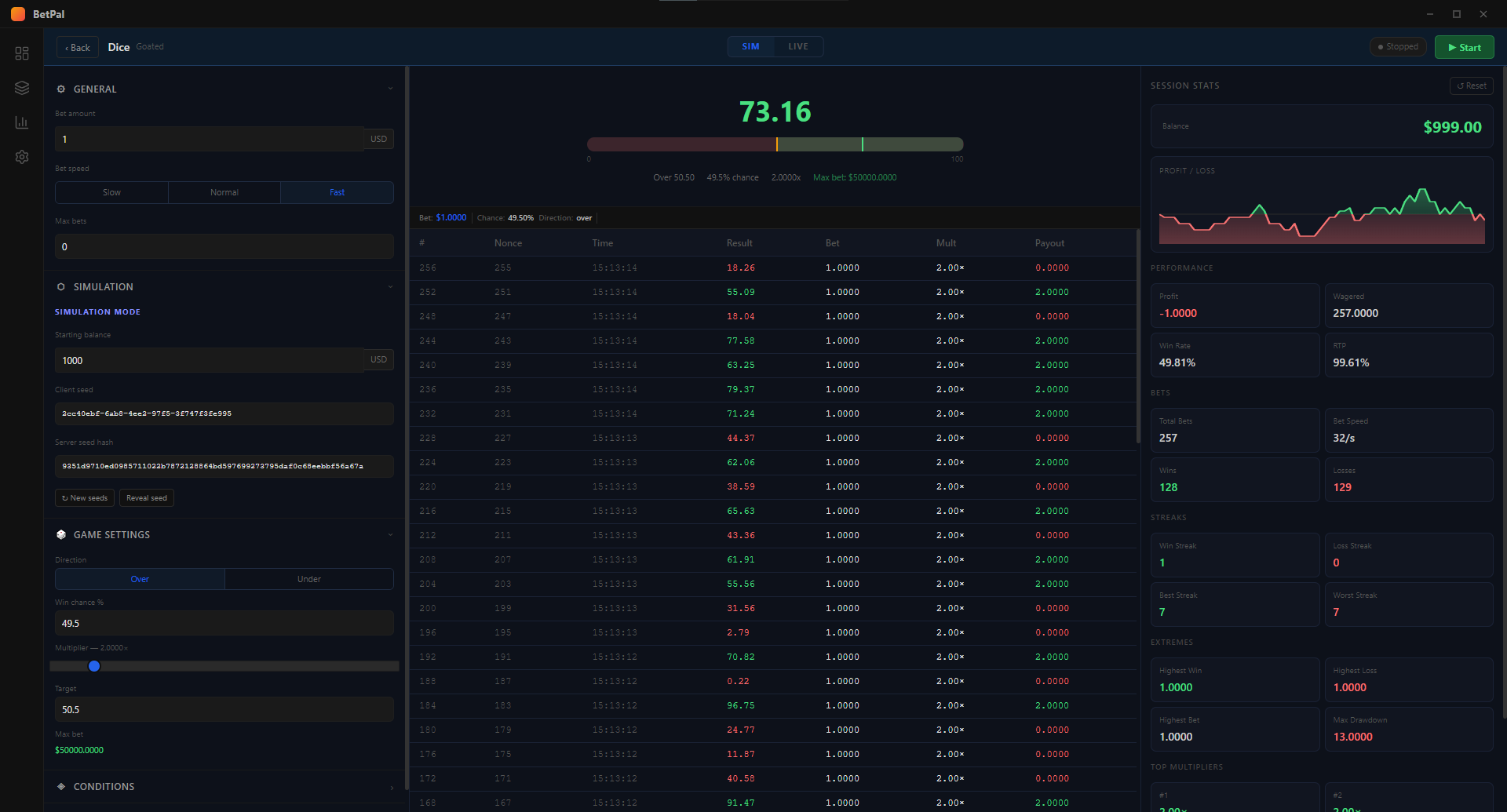The image size is (1507, 812).
Task: Click the Reveal seed button
Action: 147,498
